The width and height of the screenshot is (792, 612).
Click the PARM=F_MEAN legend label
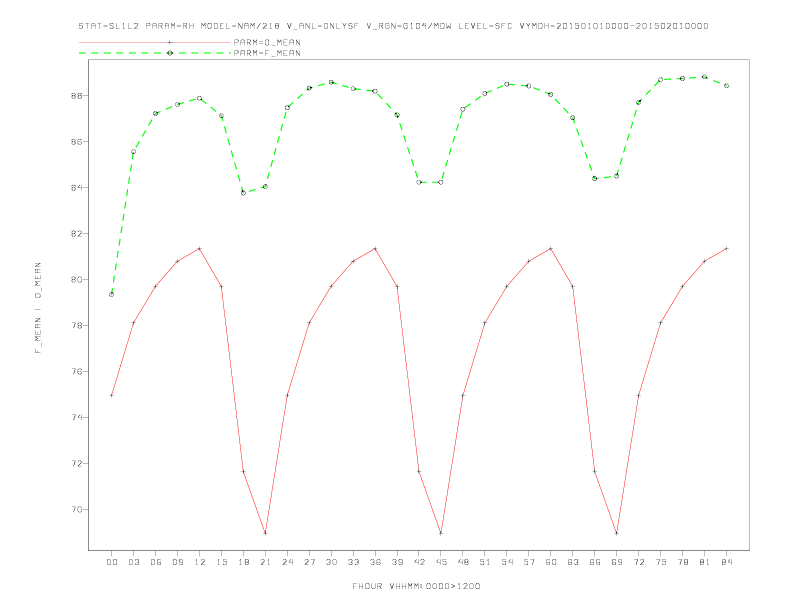pyautogui.click(x=267, y=53)
